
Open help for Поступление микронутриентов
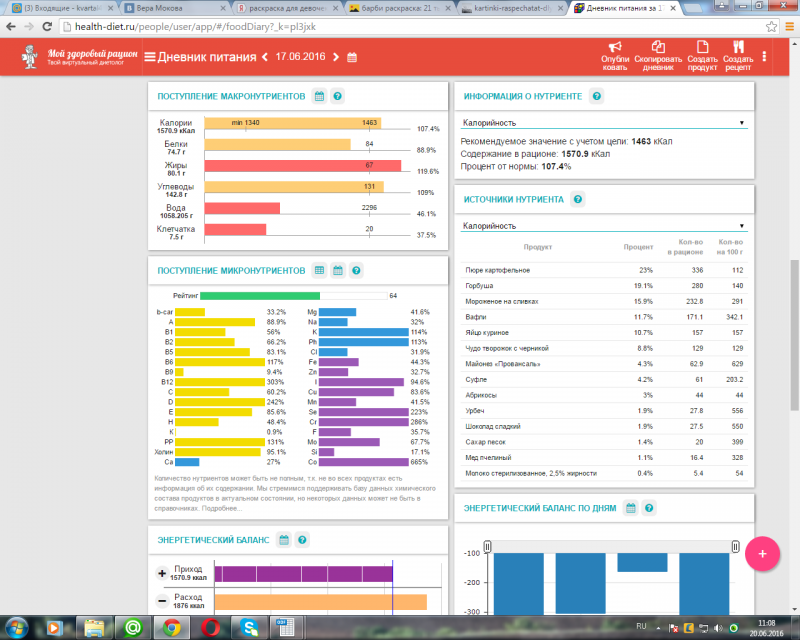[356, 270]
